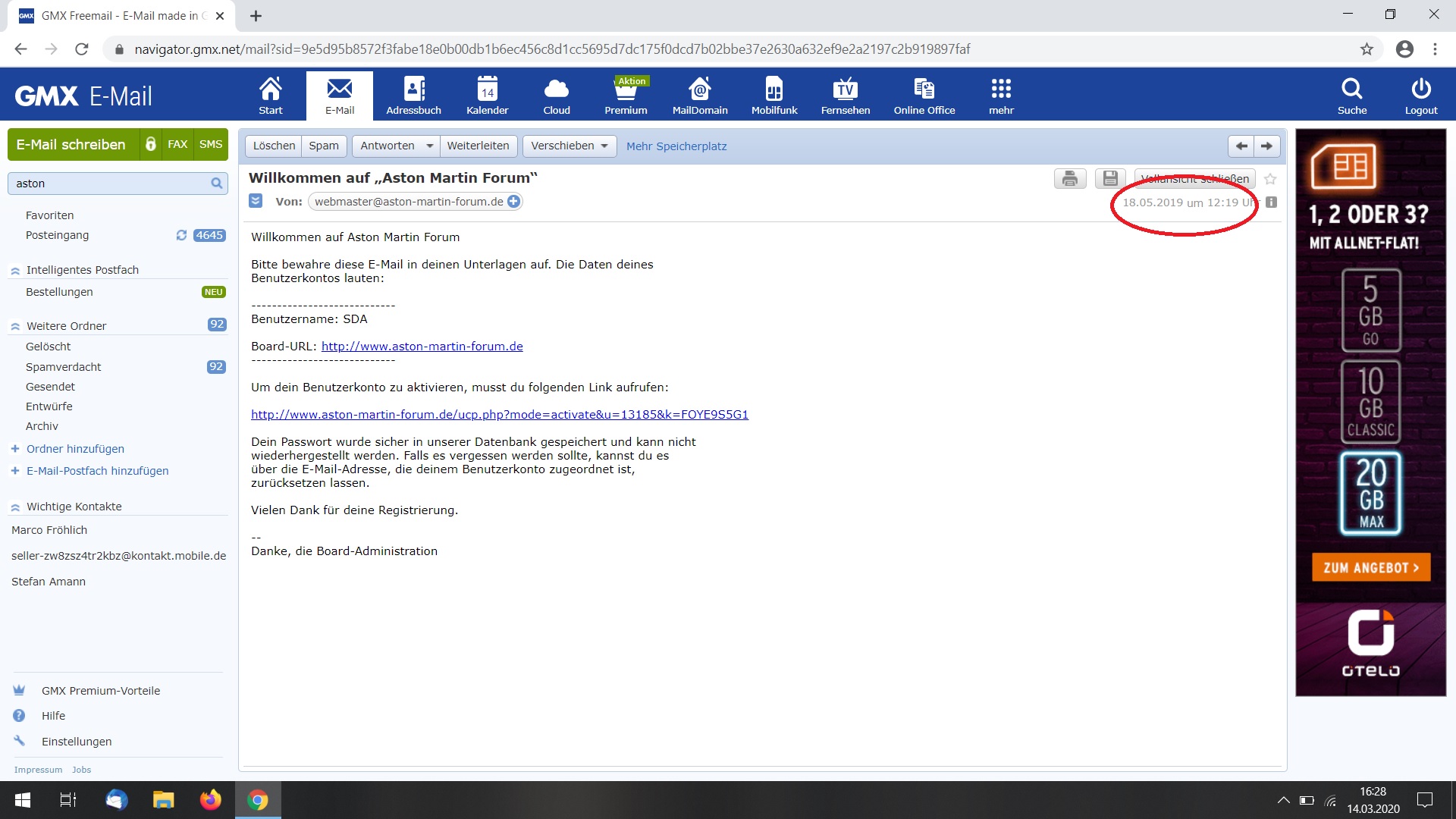Viewport: 1456px width, 819px height.
Task: Click Löschen button
Action: (x=274, y=146)
